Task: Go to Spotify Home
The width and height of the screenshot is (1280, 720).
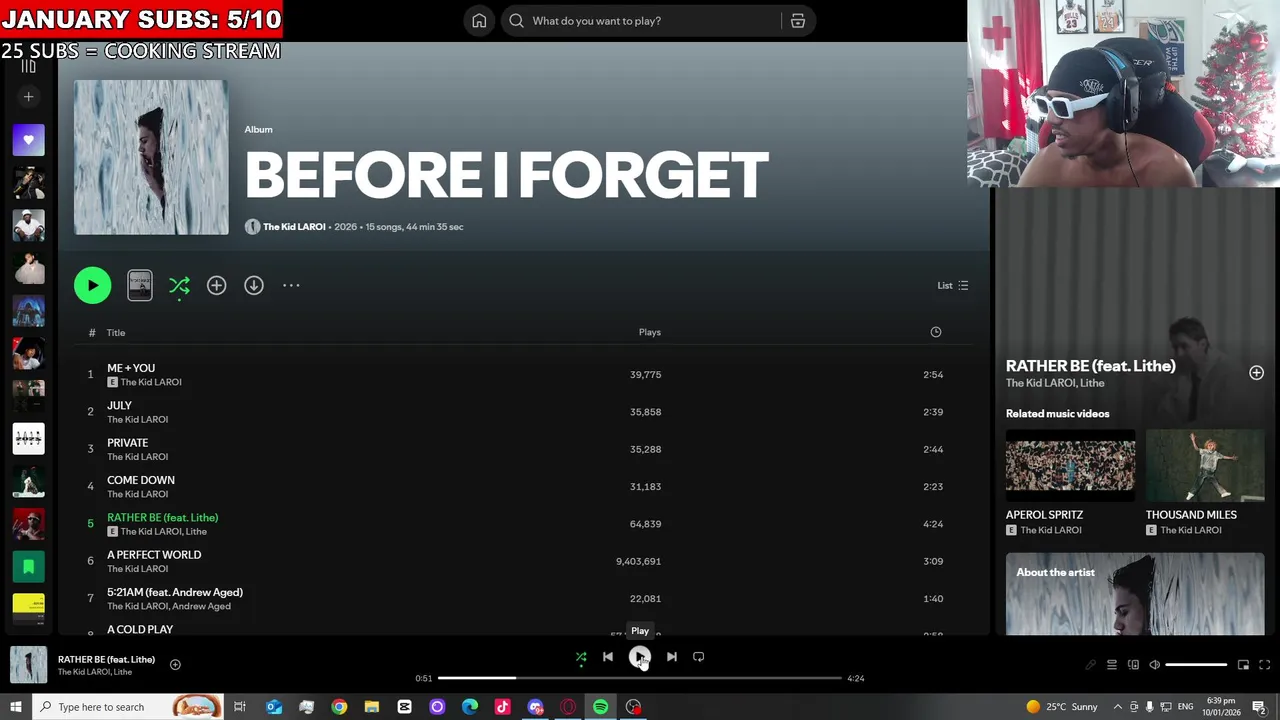Action: coord(479,21)
